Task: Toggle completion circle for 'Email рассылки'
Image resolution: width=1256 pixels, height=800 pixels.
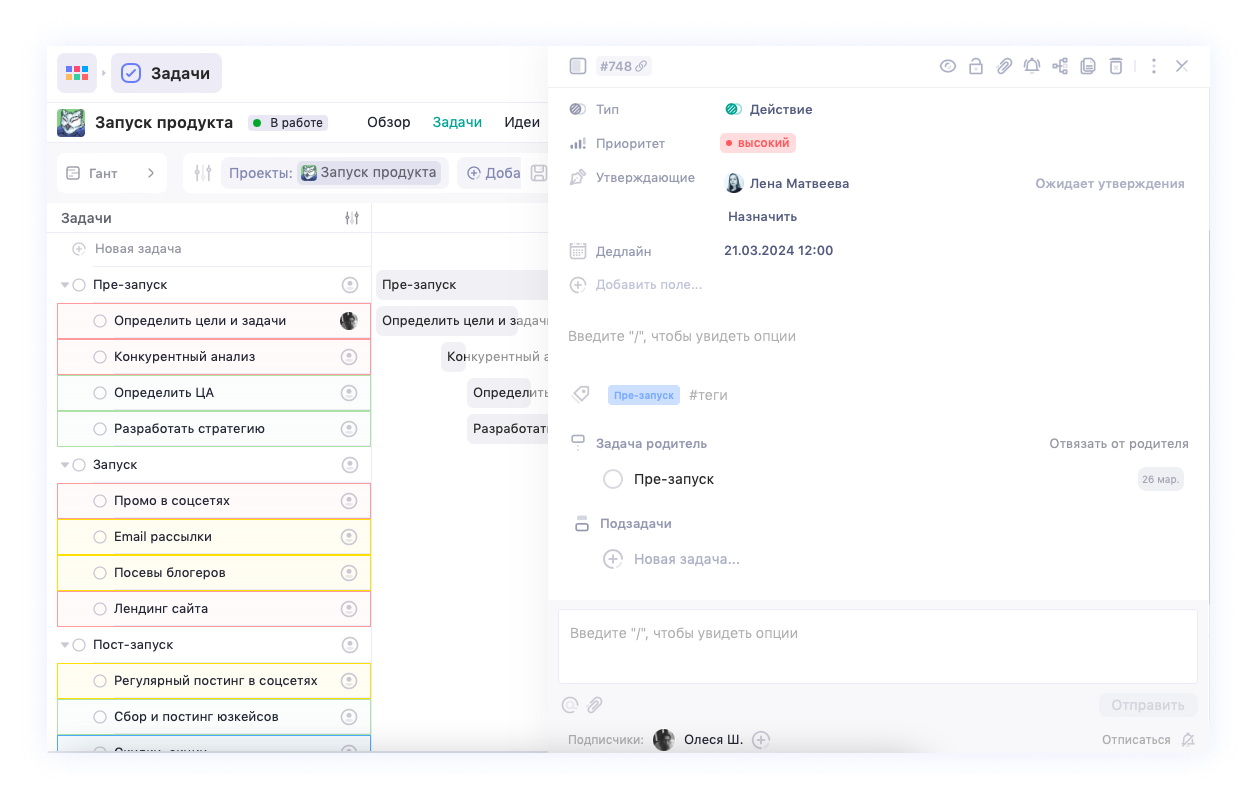Action: (100, 537)
